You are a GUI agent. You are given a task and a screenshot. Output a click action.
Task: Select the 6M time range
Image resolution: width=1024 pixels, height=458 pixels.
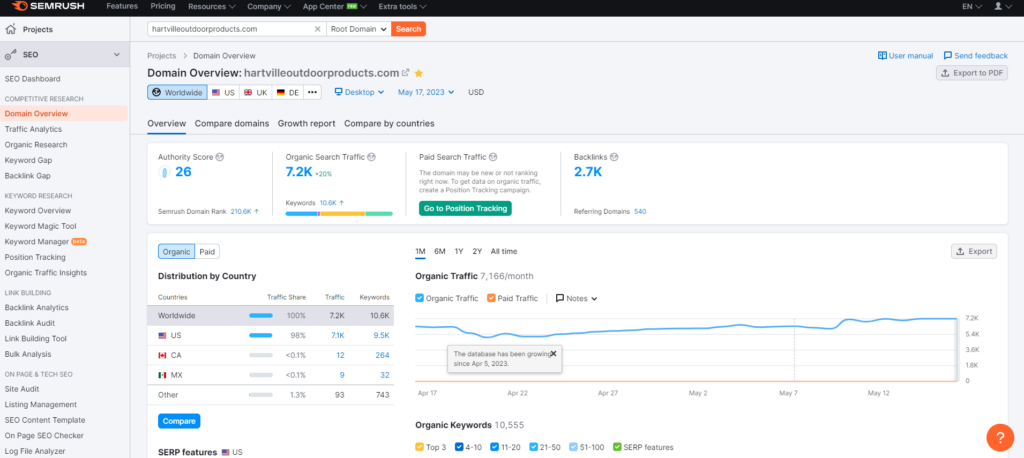[440, 251]
